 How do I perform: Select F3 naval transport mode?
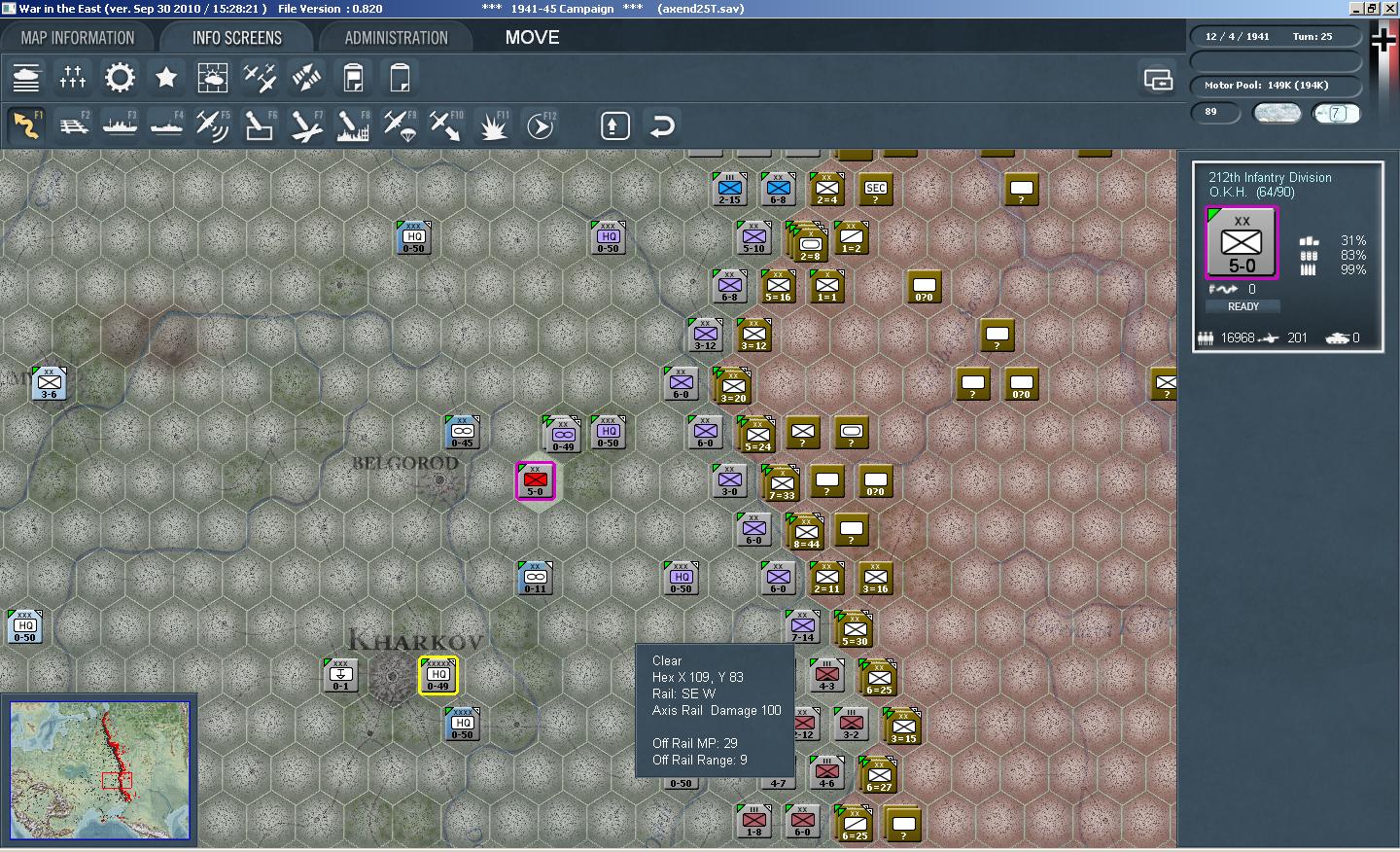(x=120, y=125)
